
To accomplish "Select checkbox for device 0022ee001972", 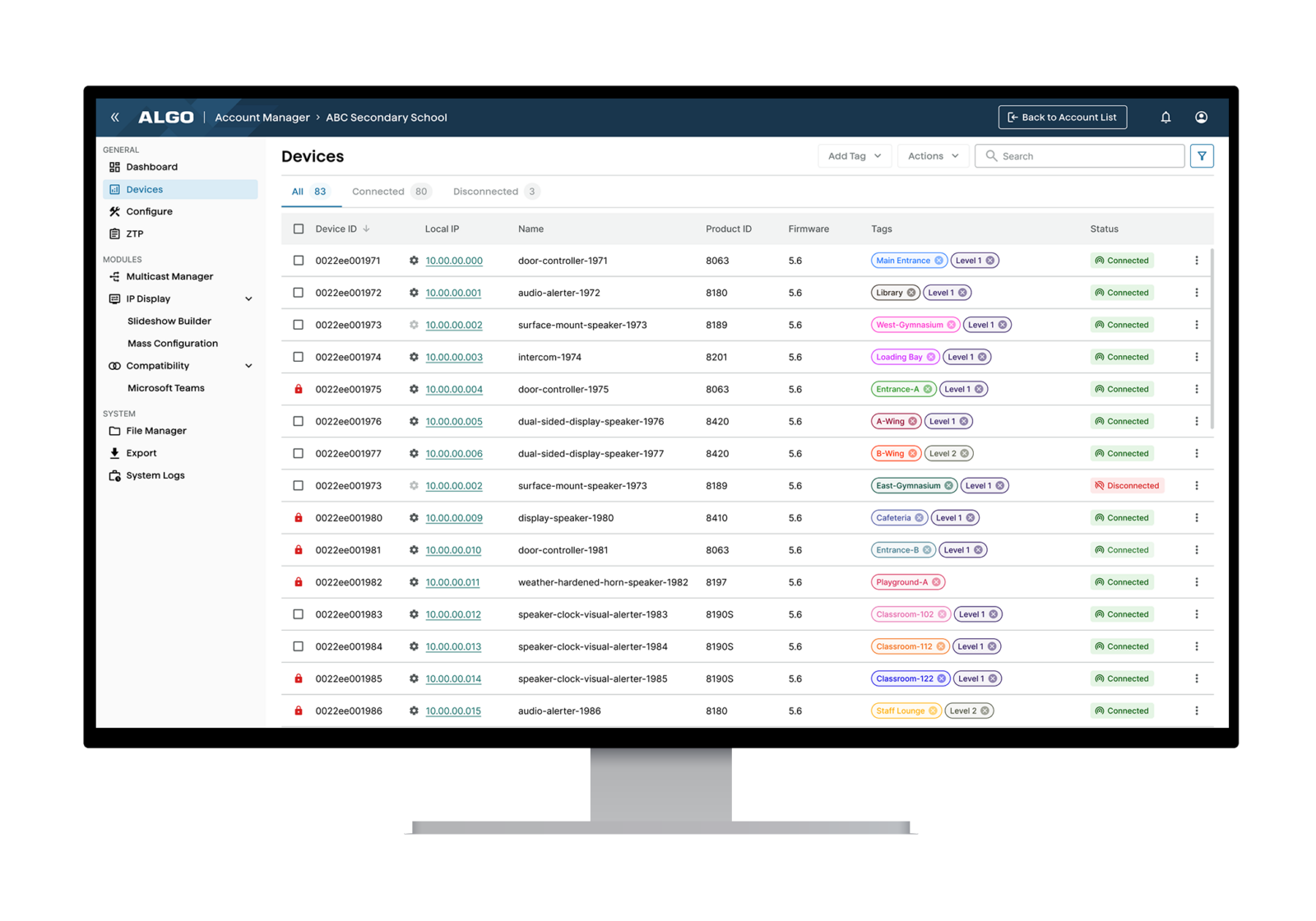I will tap(299, 293).
